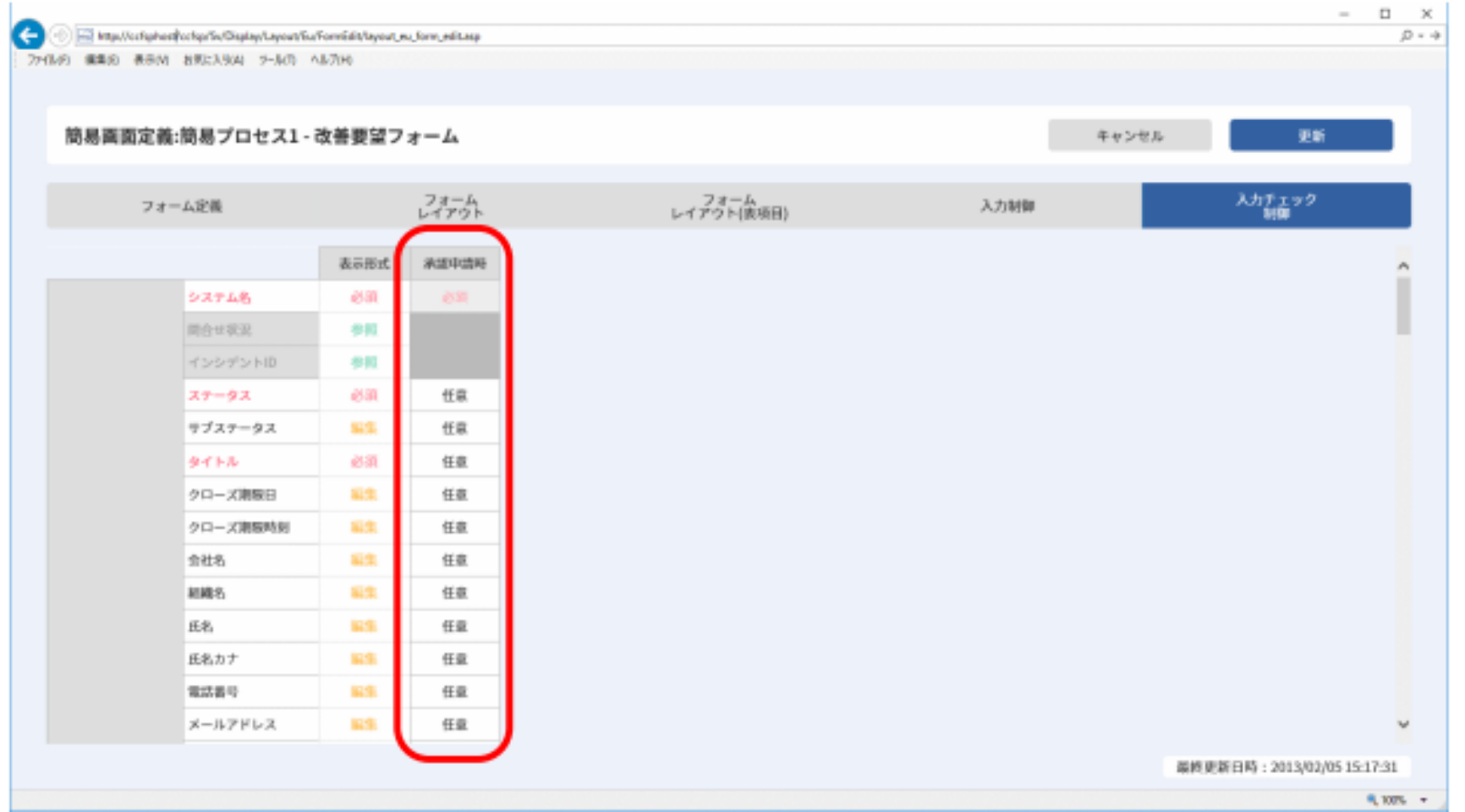Viewport: 1465px width, 812px height.
Task: Click the search magnifier in address bar
Action: point(1406,36)
